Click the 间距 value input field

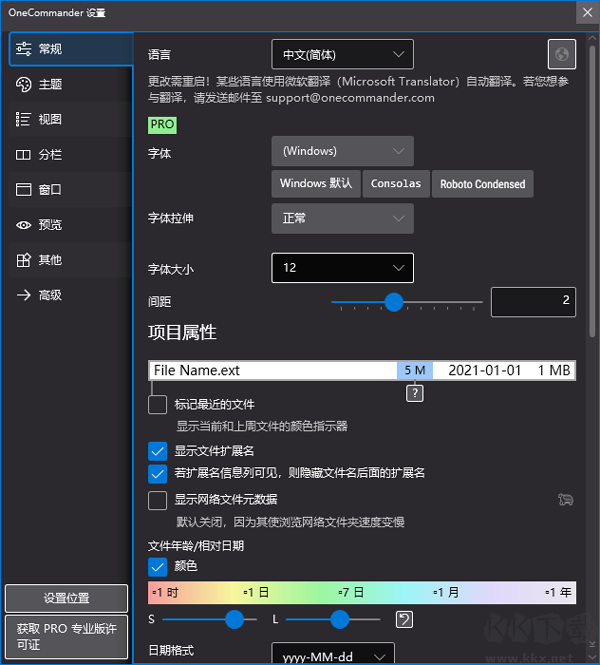tap(533, 302)
